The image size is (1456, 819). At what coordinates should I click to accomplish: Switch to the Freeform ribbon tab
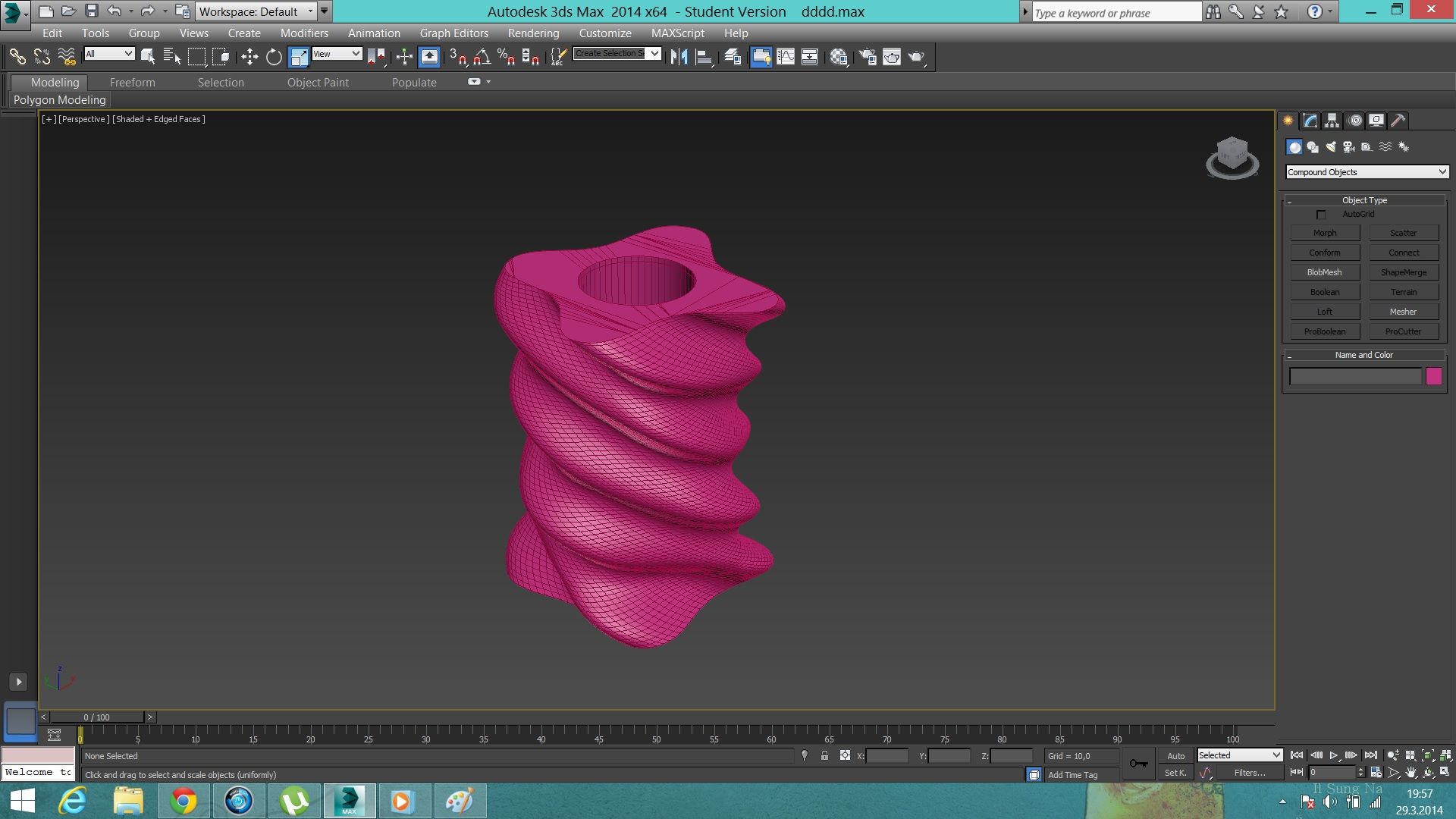132,83
